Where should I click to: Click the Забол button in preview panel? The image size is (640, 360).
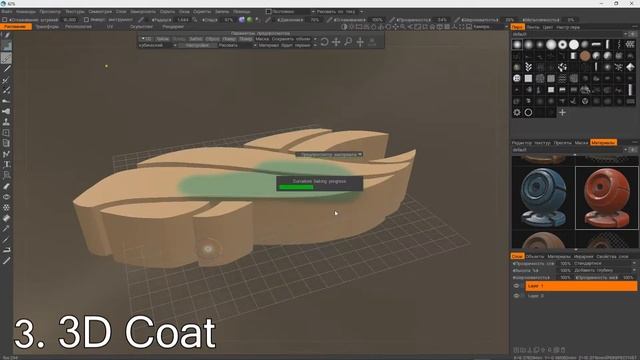click(196, 39)
